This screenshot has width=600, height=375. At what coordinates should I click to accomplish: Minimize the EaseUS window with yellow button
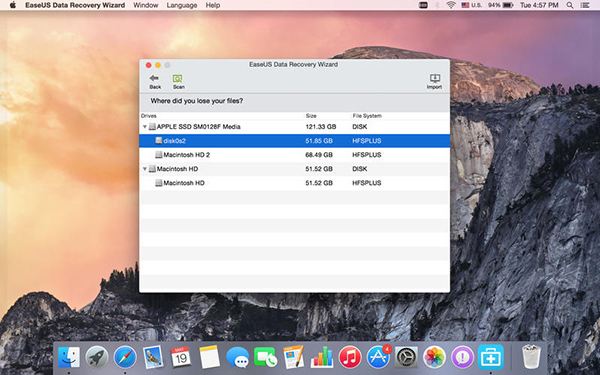[x=158, y=65]
